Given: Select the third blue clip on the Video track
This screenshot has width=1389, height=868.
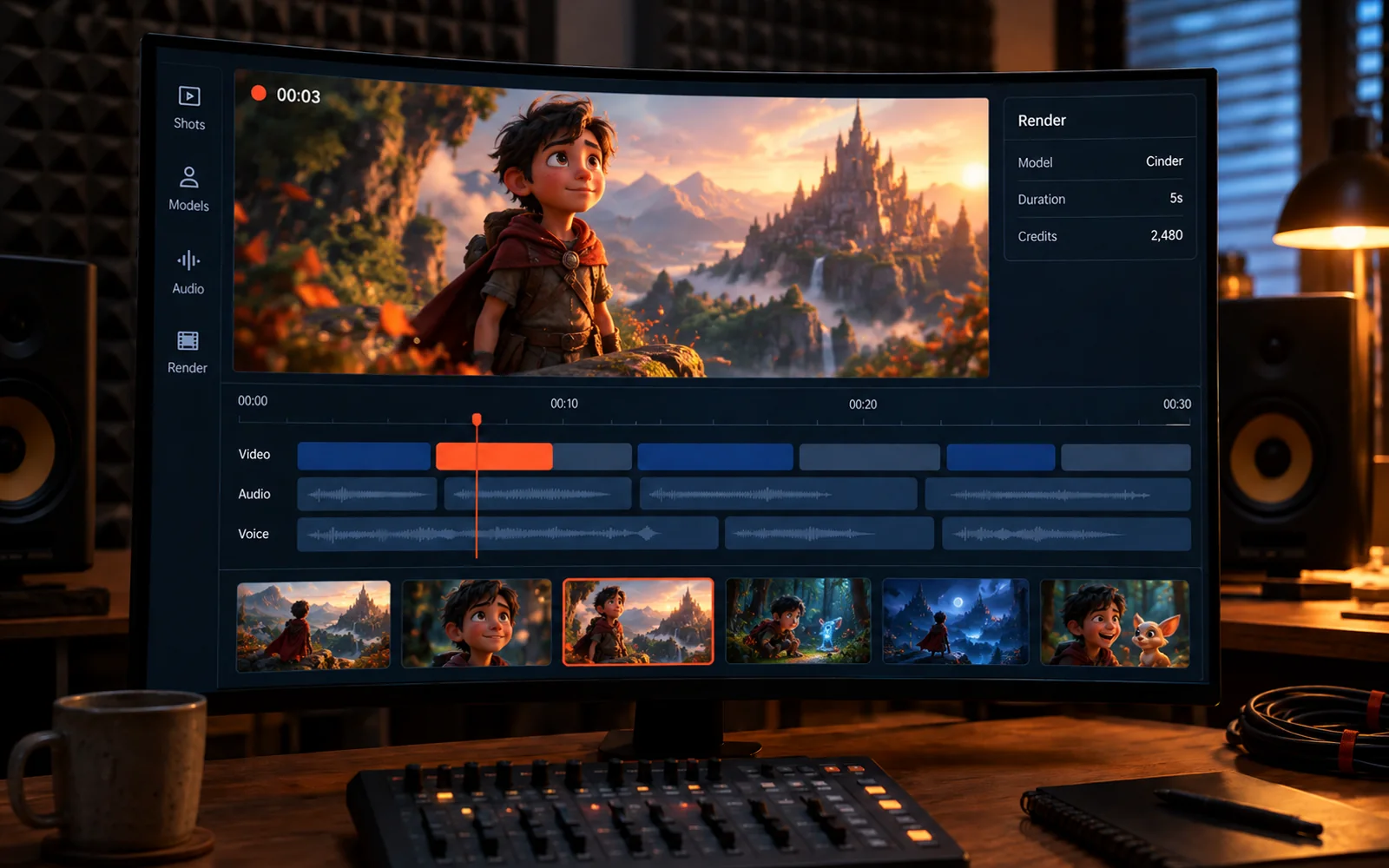Looking at the screenshot, I should [x=1001, y=457].
